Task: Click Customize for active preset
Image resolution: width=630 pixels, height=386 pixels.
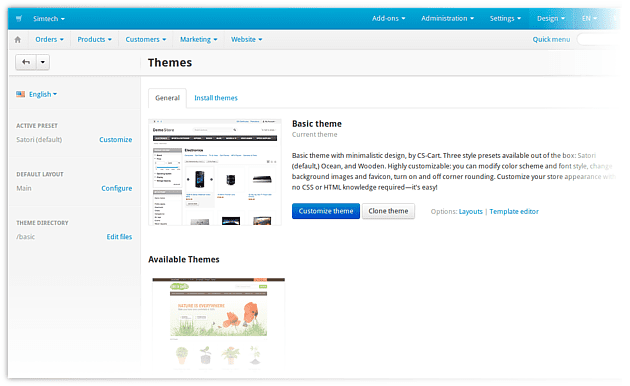Action: pos(116,139)
